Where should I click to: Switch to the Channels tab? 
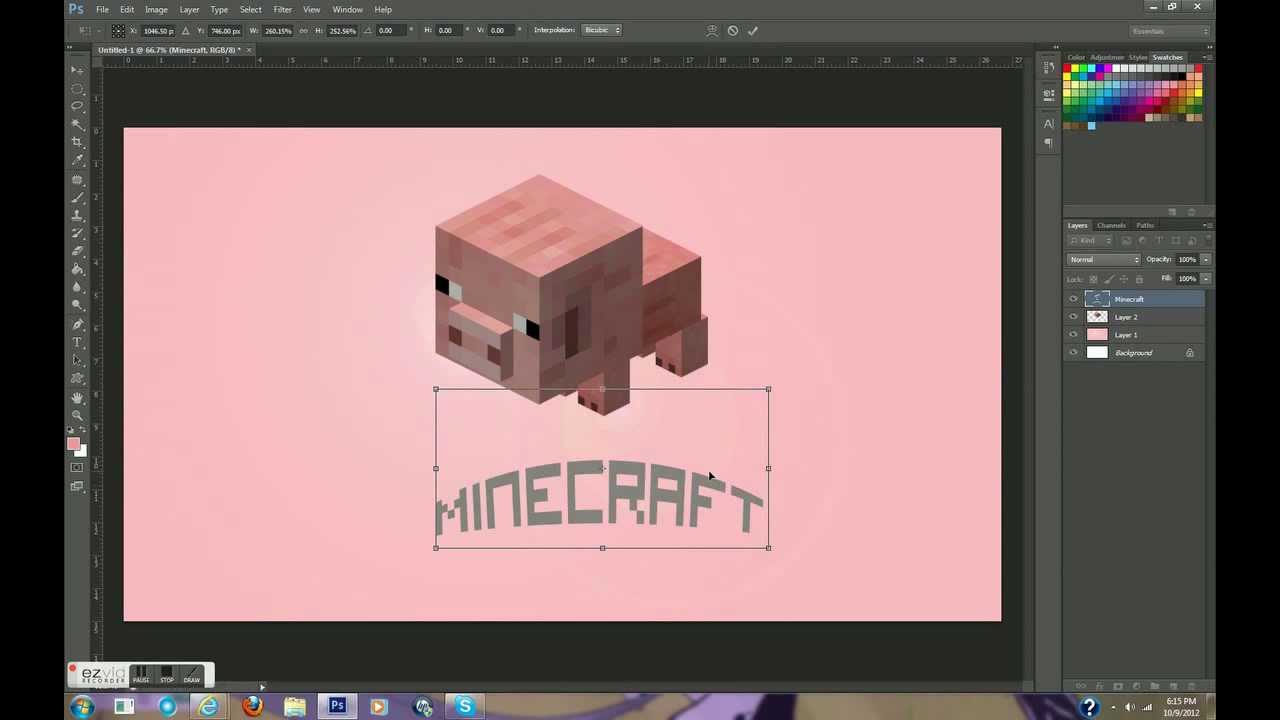tap(1111, 225)
